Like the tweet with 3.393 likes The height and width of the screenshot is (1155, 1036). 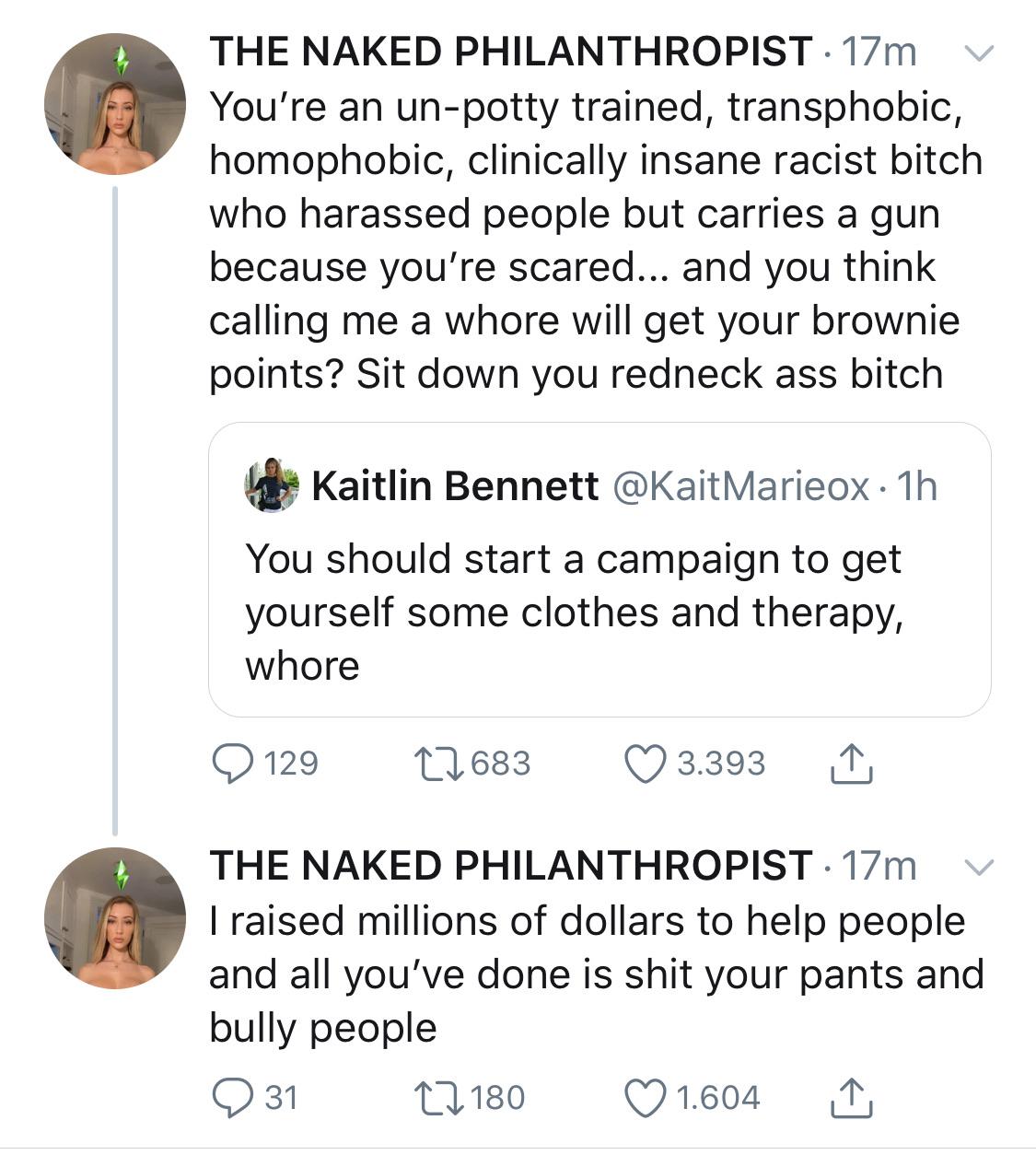point(645,764)
